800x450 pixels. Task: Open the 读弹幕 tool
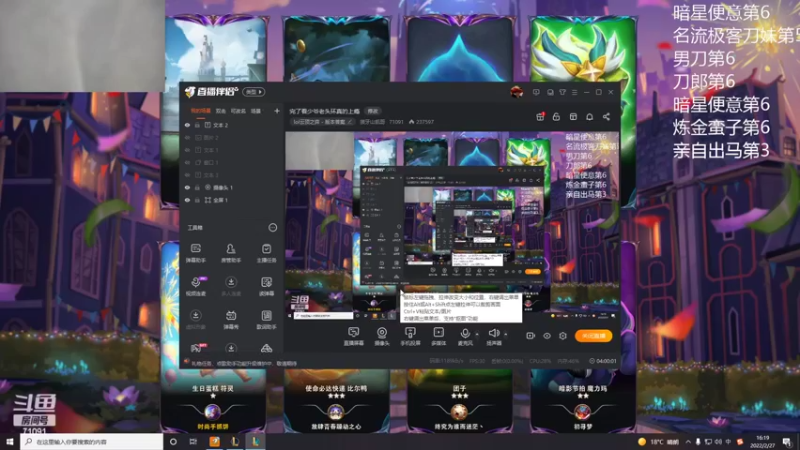[x=266, y=286]
